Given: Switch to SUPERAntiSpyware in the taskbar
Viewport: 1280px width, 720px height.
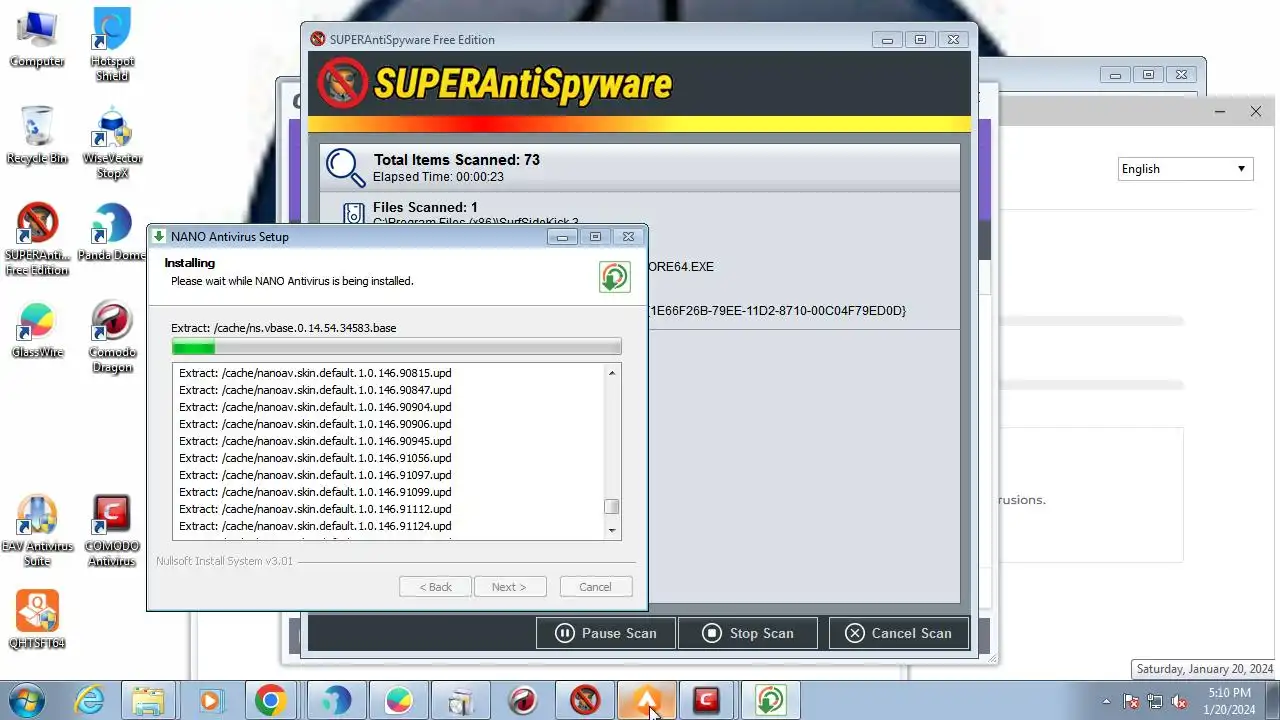Looking at the screenshot, I should pyautogui.click(x=585, y=700).
